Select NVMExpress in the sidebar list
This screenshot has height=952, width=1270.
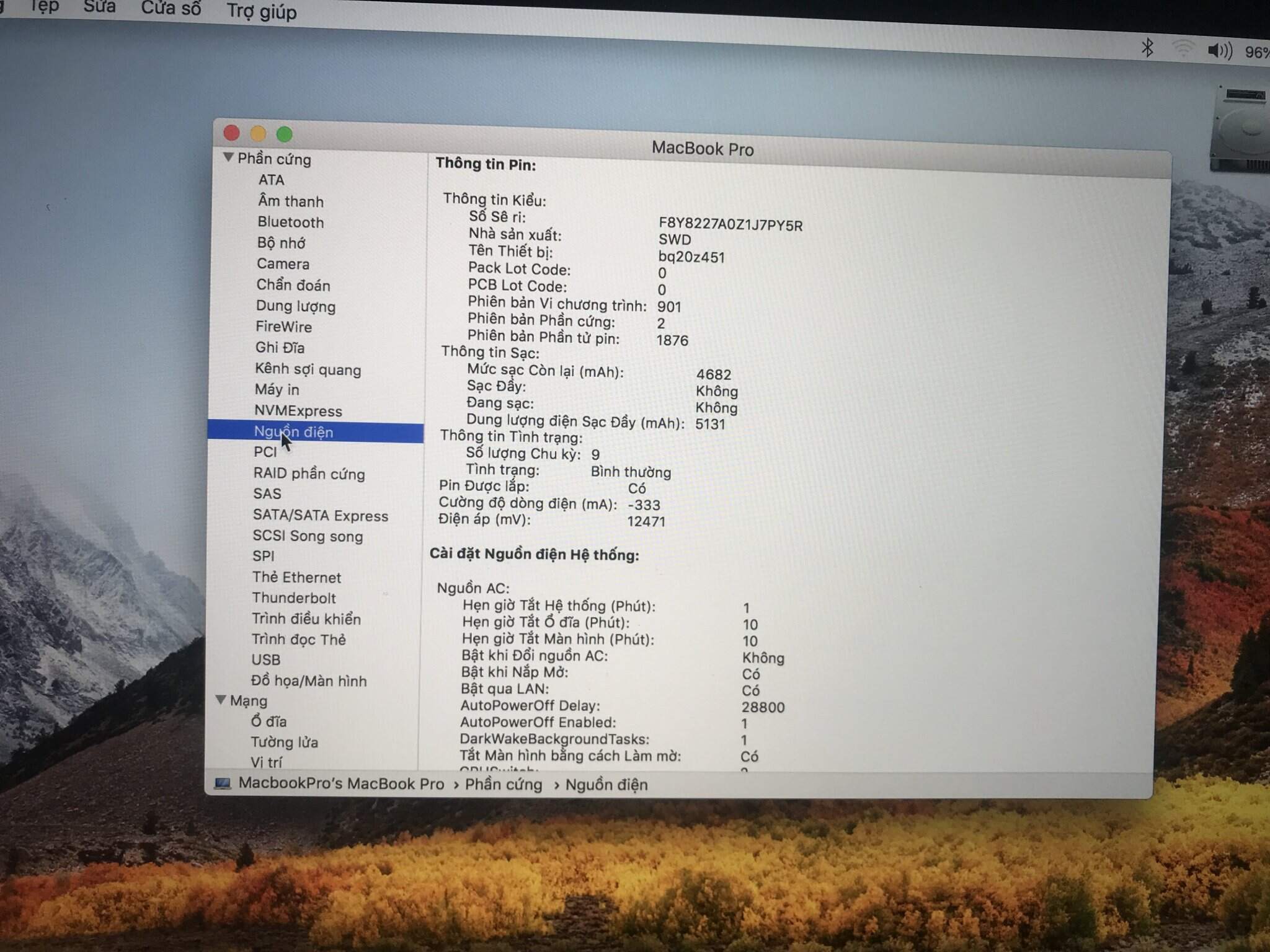(298, 411)
